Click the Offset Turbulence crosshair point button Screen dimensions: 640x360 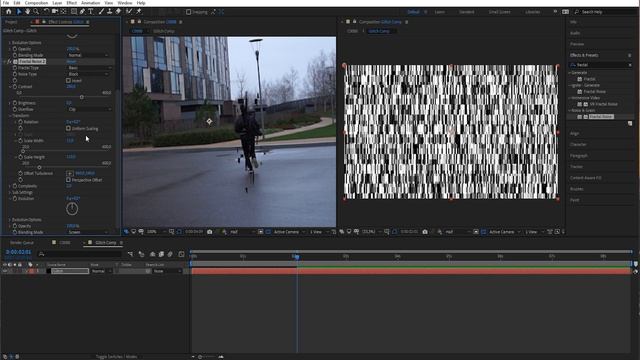pos(70,173)
